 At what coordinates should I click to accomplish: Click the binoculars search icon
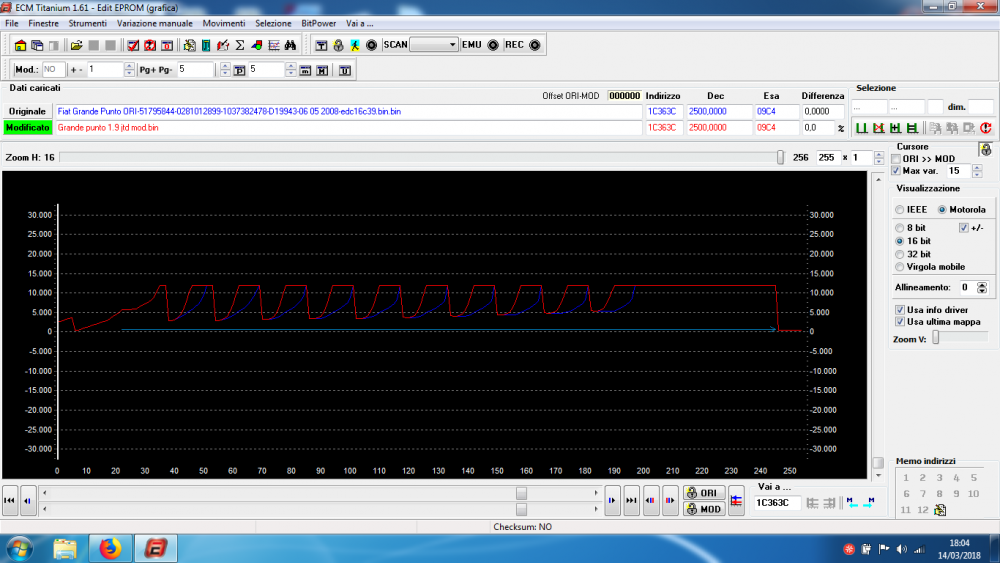289,45
